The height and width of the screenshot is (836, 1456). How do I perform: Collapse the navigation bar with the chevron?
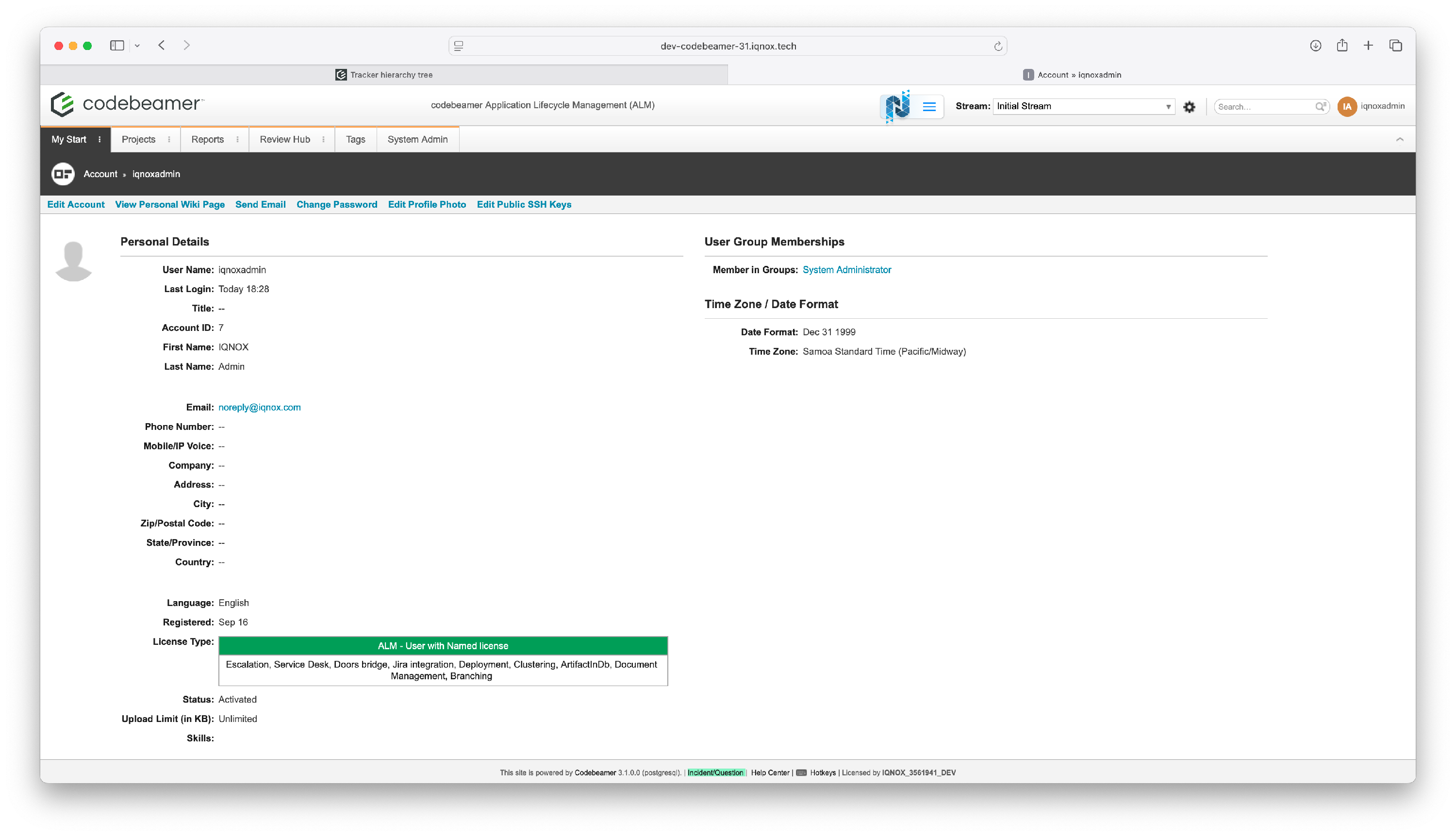click(x=1399, y=140)
